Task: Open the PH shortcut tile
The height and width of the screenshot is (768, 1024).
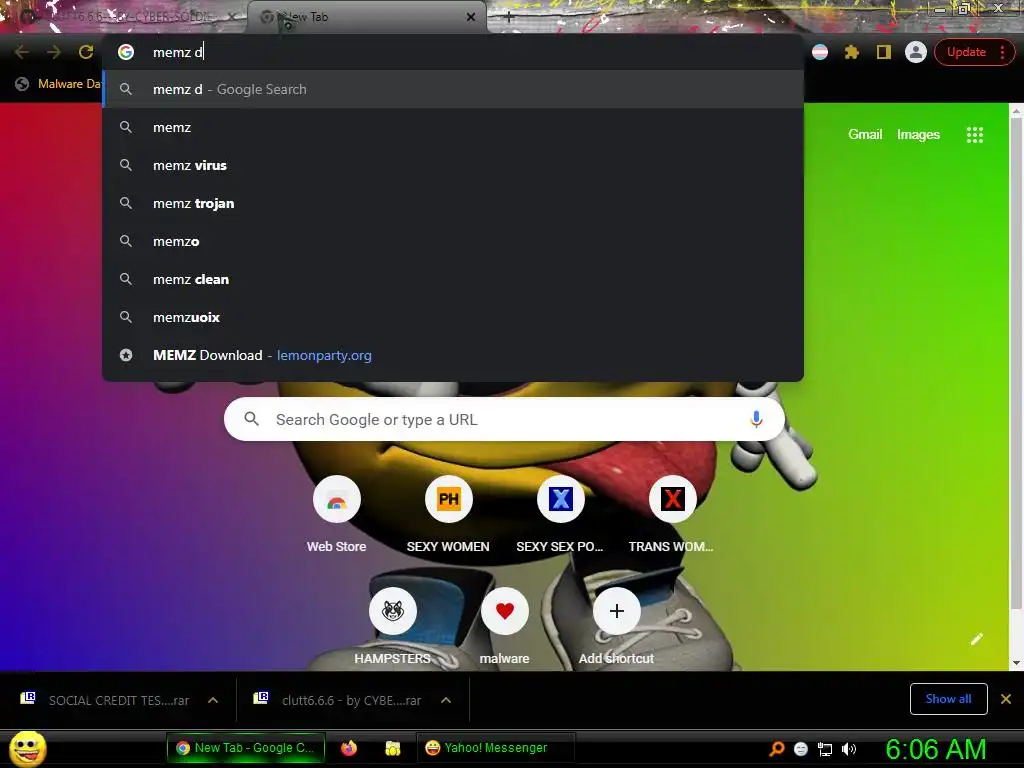Action: [x=448, y=516]
